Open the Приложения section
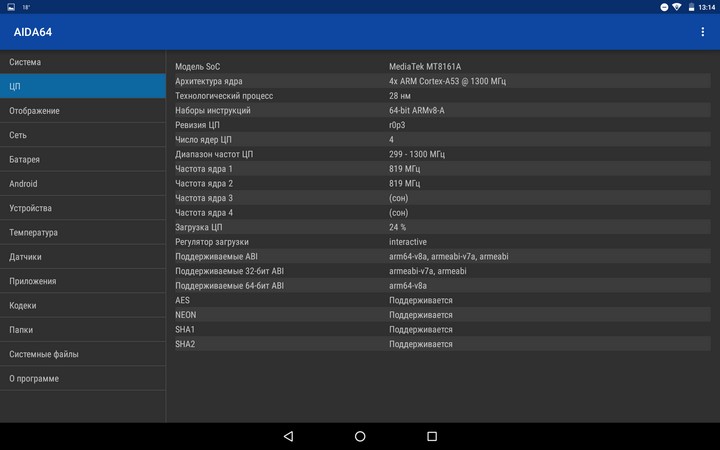The width and height of the screenshot is (720, 450). tap(83, 281)
